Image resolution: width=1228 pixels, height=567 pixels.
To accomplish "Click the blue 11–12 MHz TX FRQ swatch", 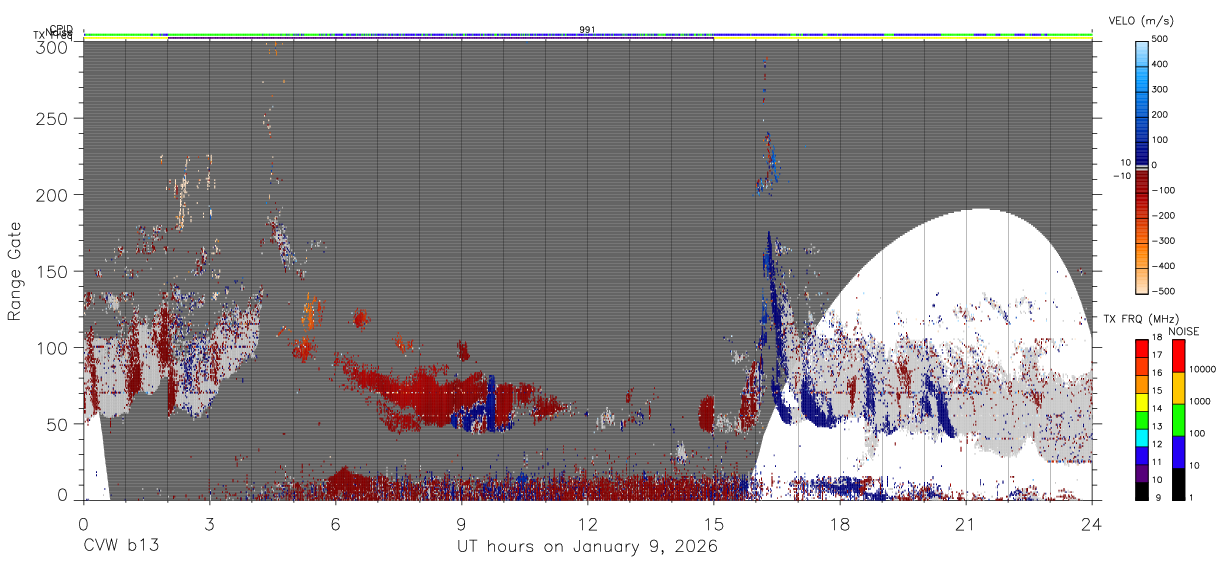I will coord(1141,456).
